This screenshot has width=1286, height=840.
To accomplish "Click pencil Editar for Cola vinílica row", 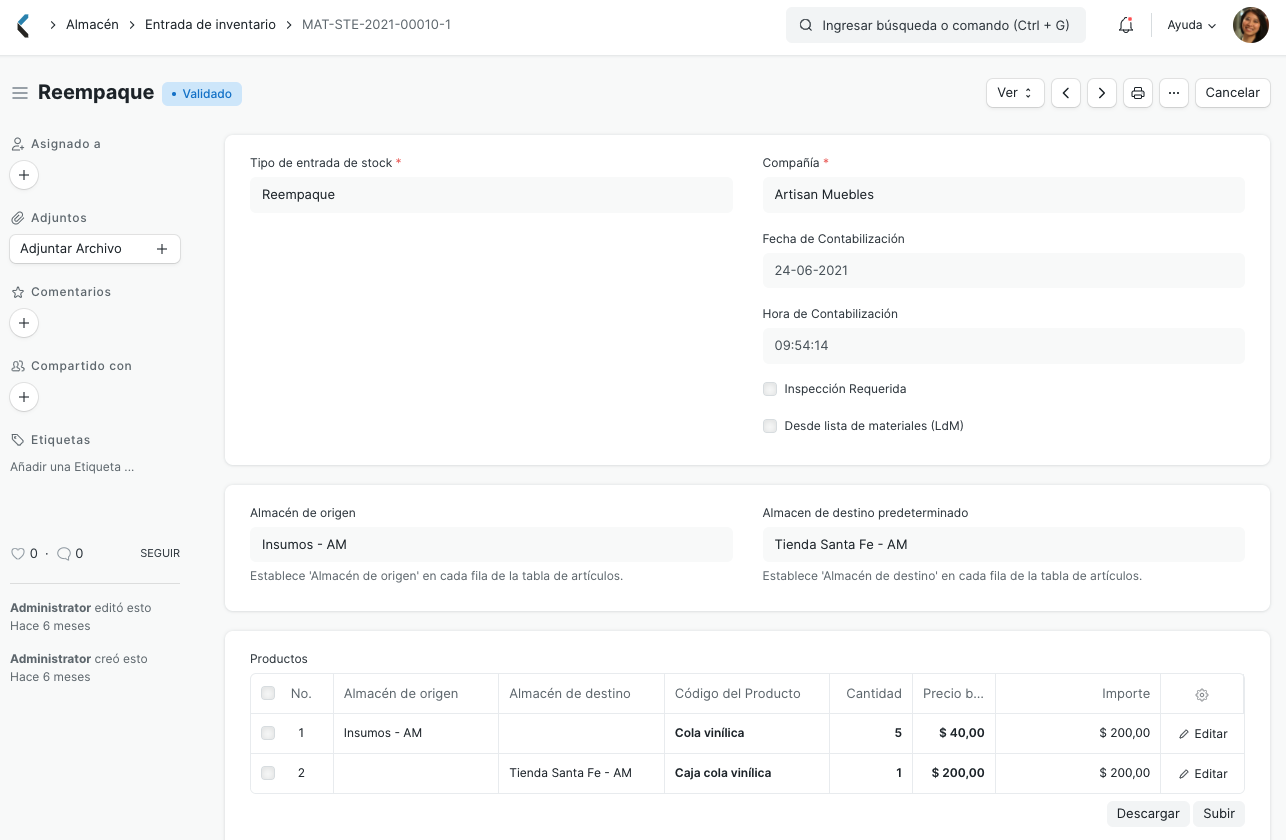I will pos(1203,733).
